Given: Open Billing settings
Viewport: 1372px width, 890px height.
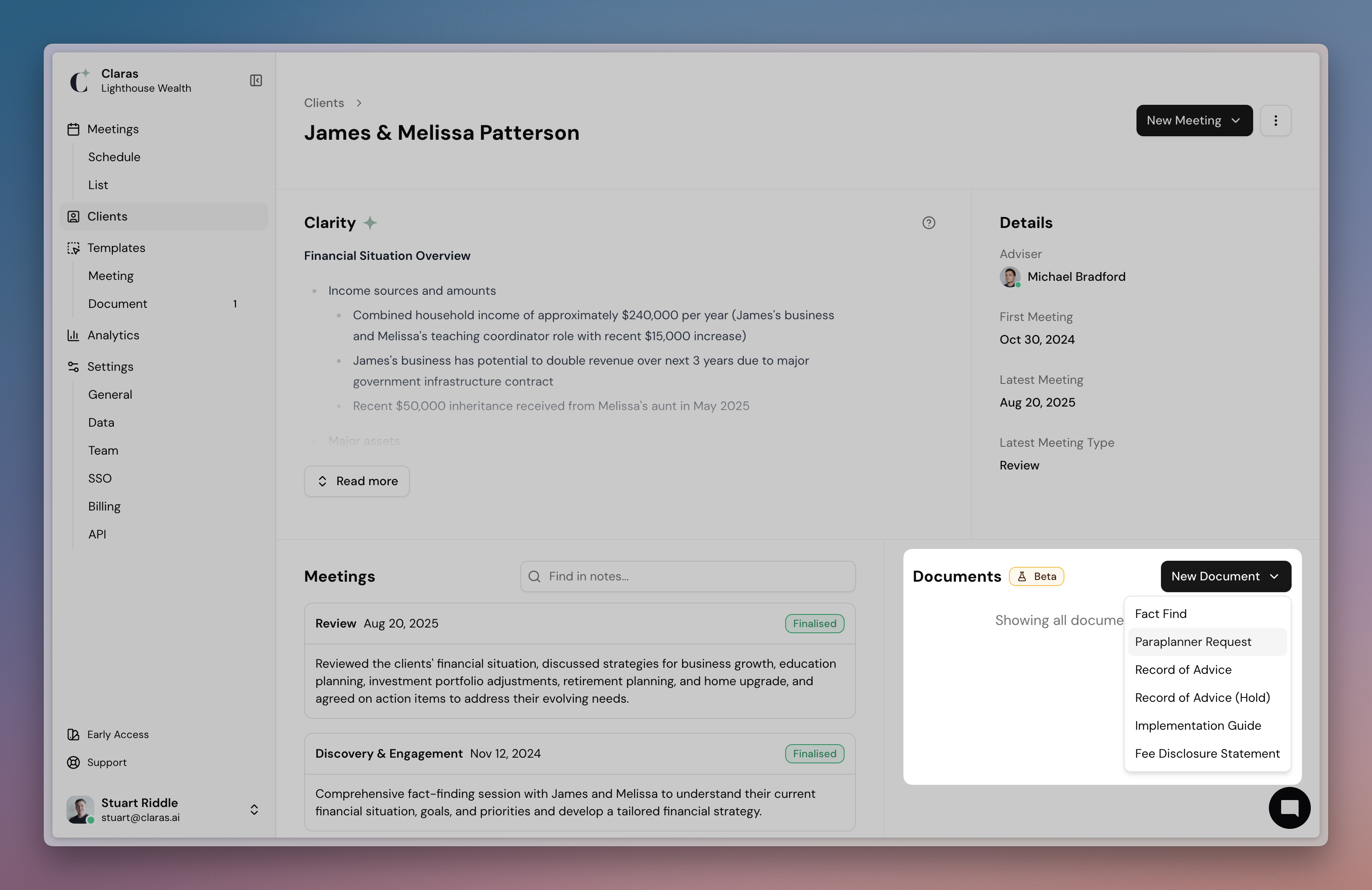Looking at the screenshot, I should click(104, 506).
